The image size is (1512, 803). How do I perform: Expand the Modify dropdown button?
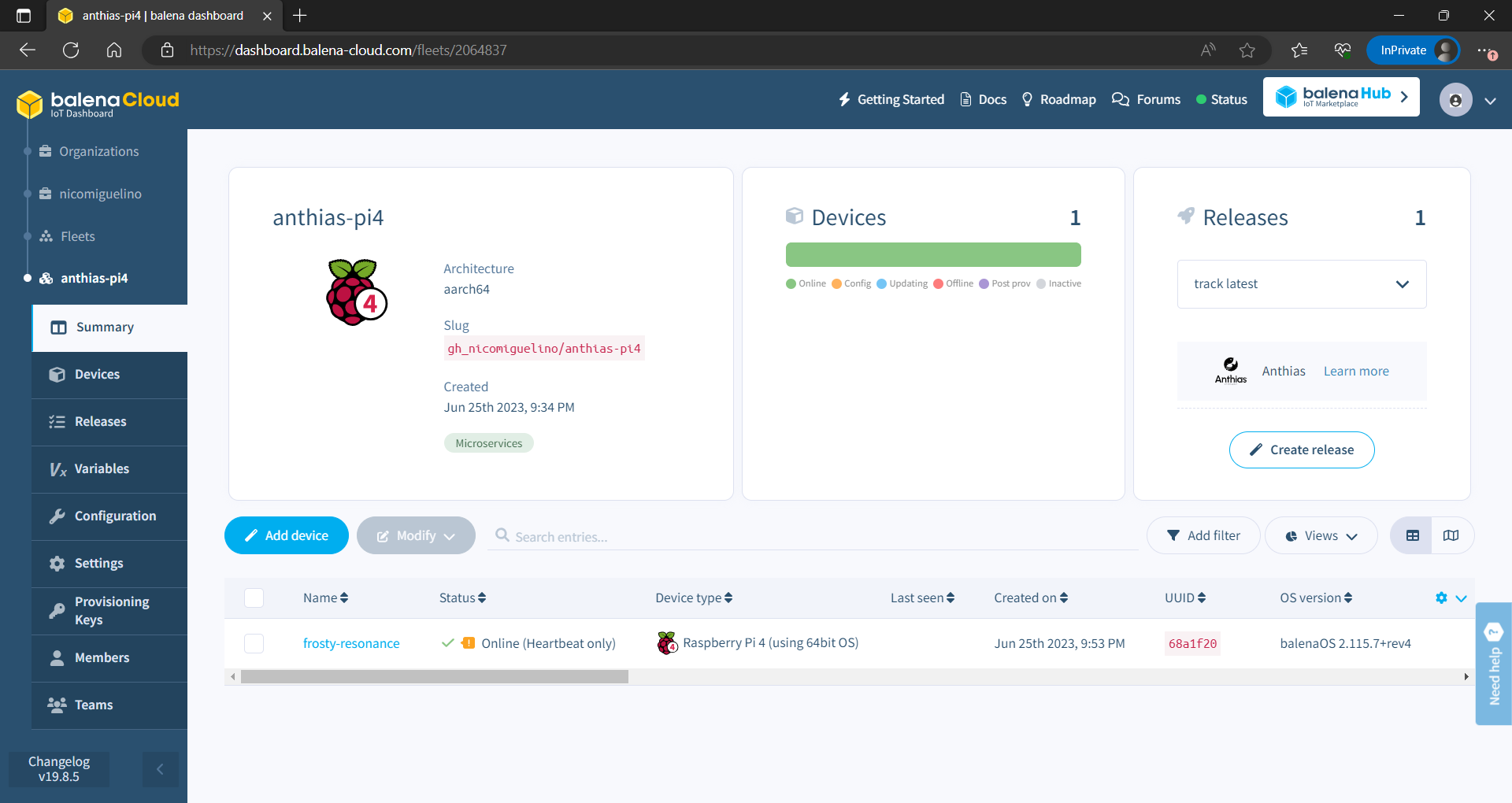[416, 535]
